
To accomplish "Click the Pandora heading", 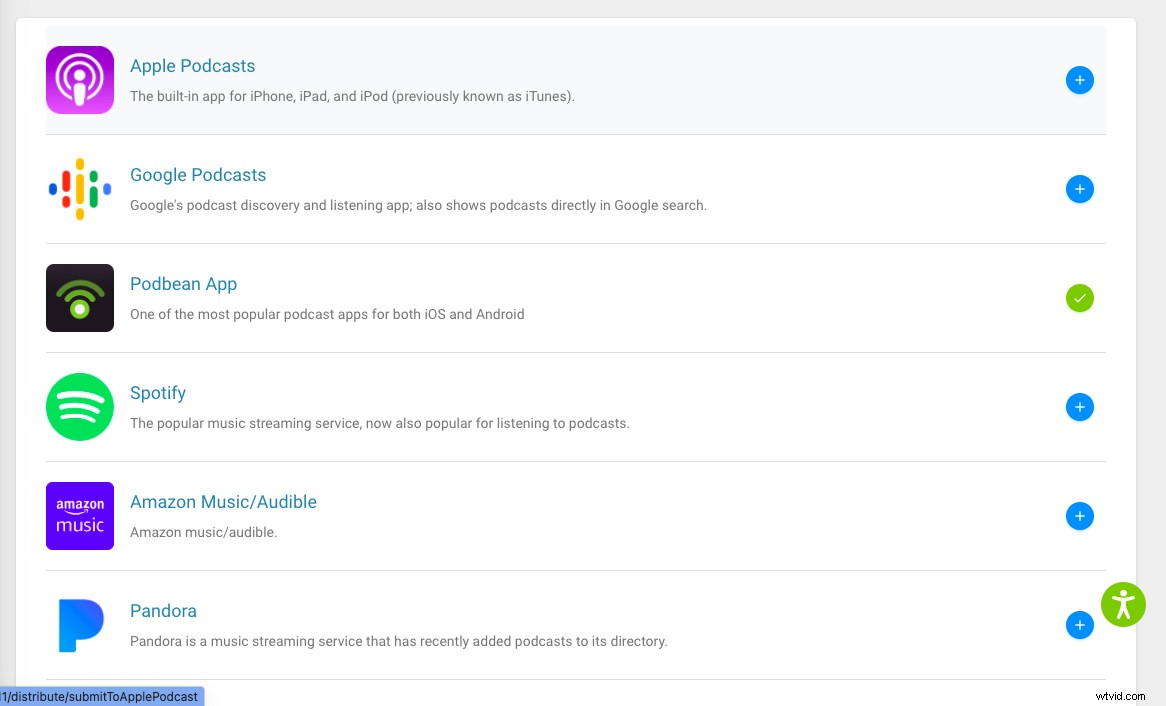I will [x=163, y=611].
